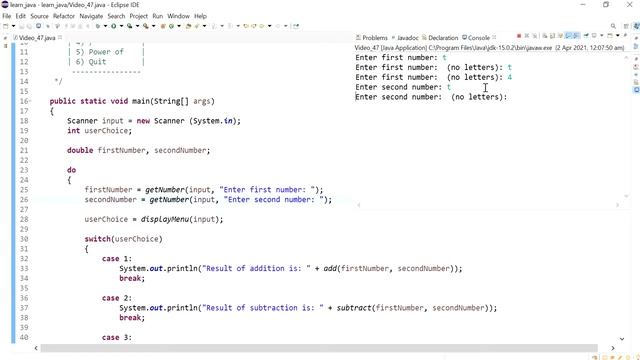Click the Open Console icon
Screen dimensions: 640x360
click(x=610, y=36)
